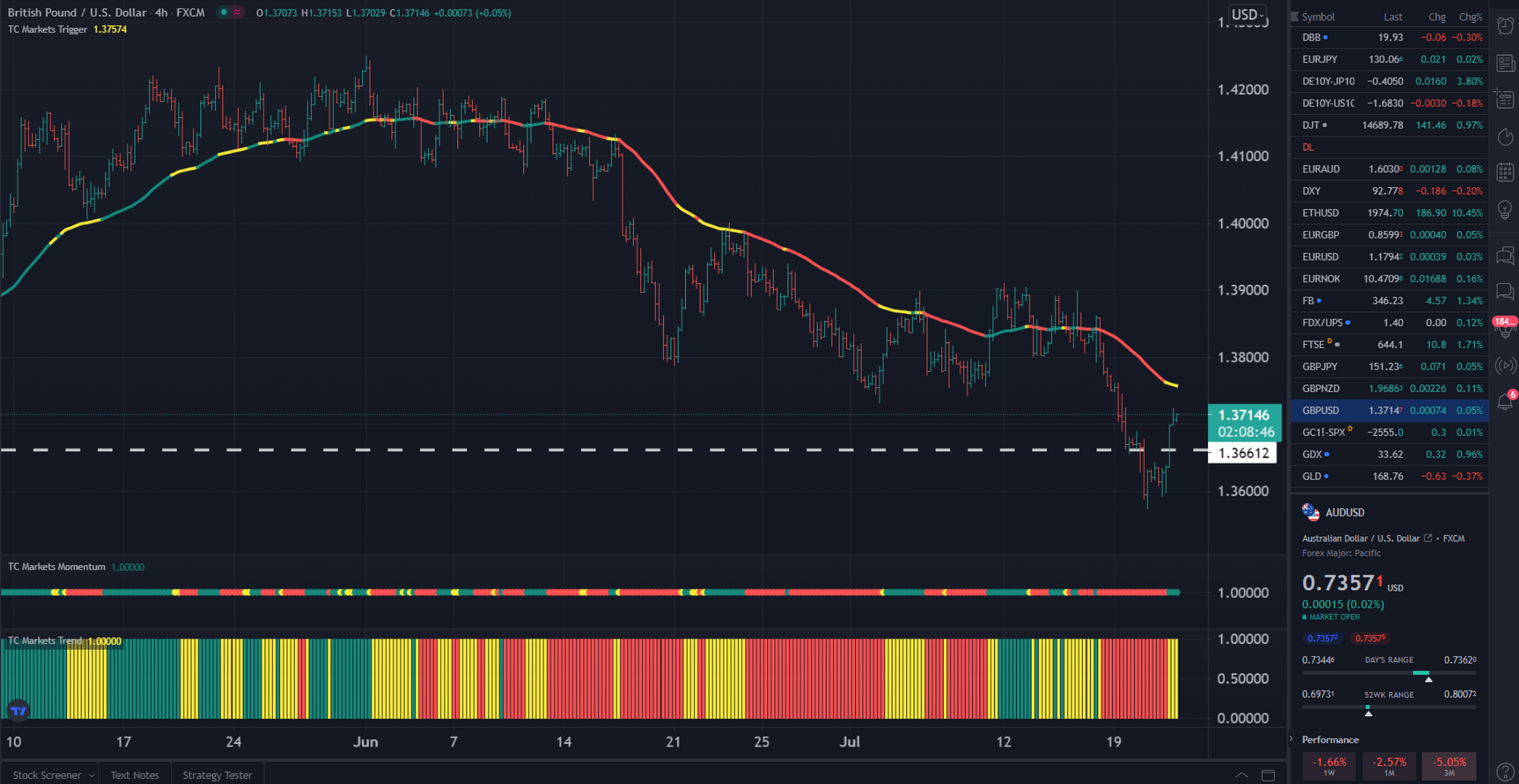
Task: Open the Hotlists flame icon
Action: 1505,137
